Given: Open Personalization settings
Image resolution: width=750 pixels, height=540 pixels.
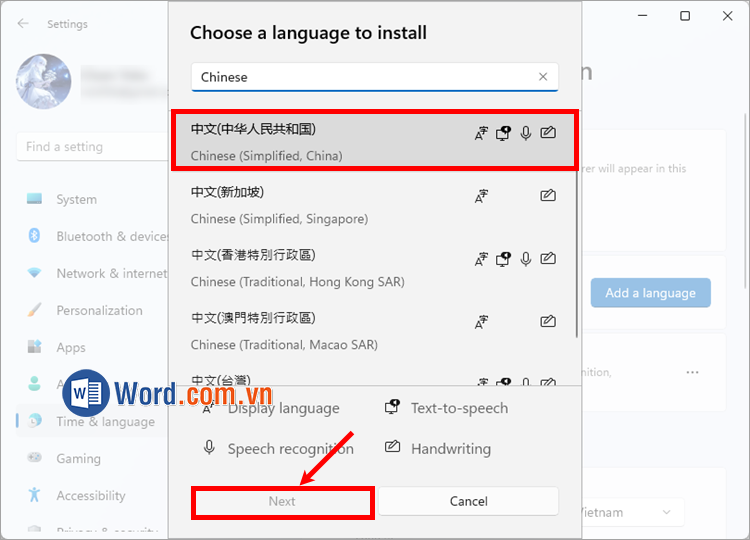Looking at the screenshot, I should (92, 310).
